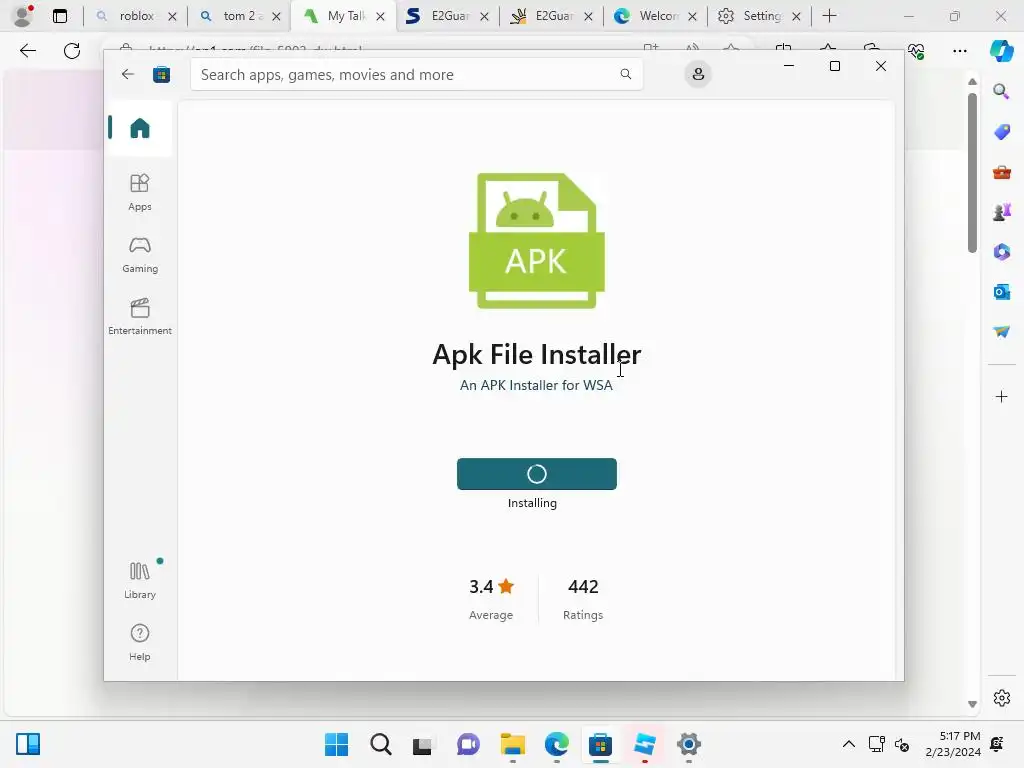
Task: Open Edge profile avatar
Action: click(x=23, y=16)
